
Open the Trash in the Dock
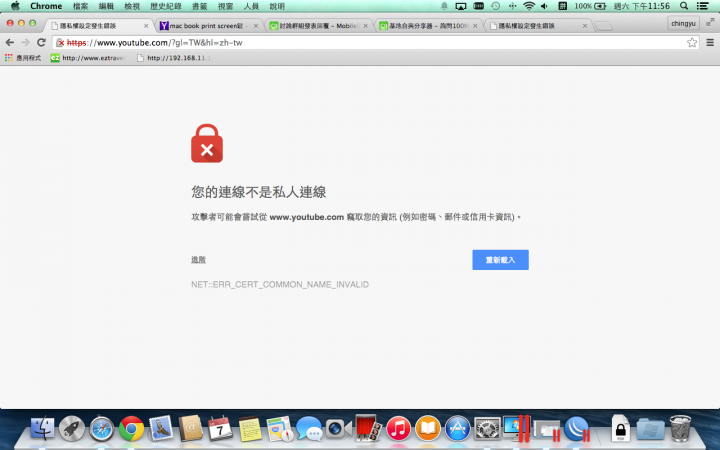[680, 428]
